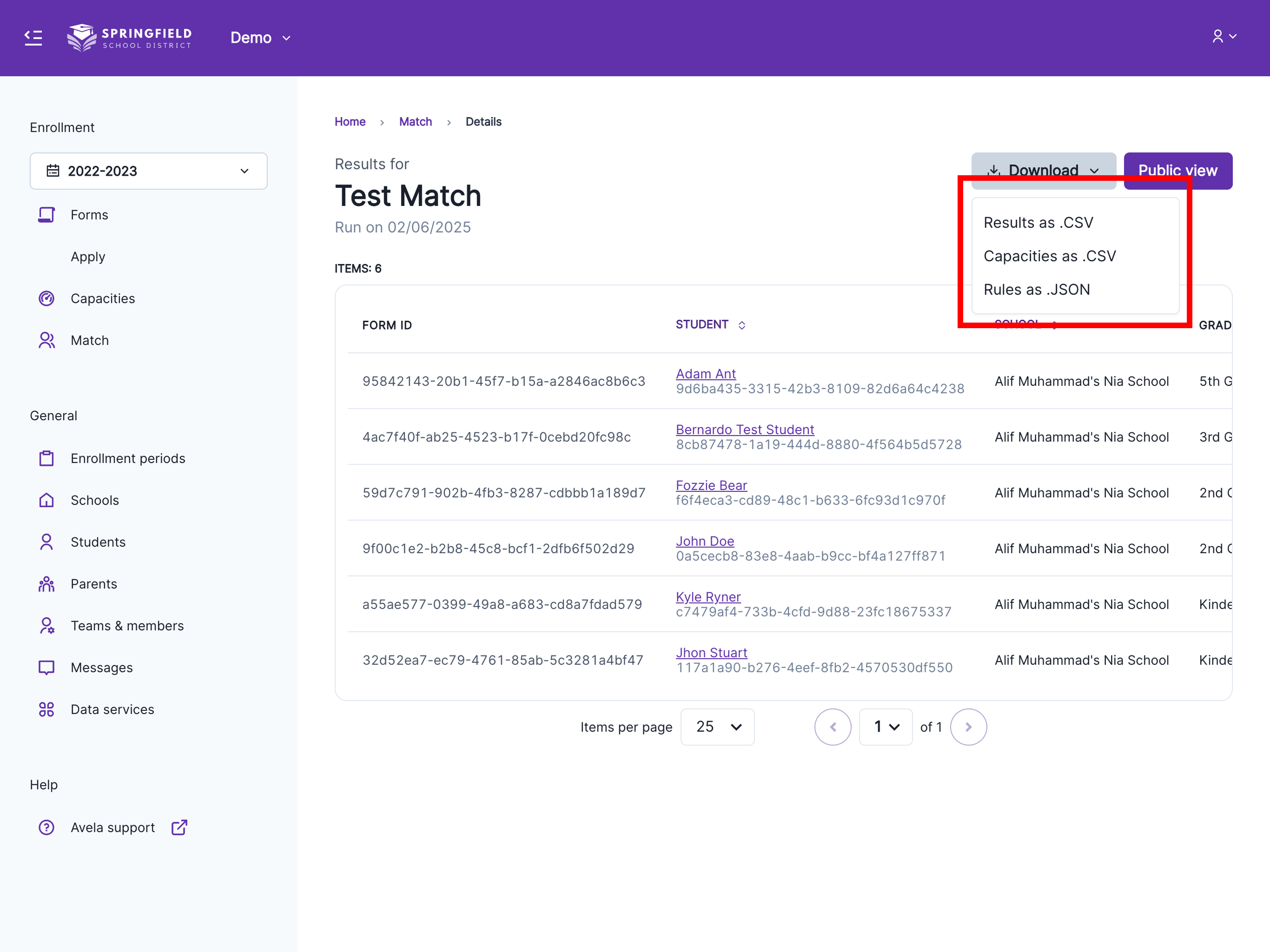This screenshot has height=952, width=1270.
Task: Open the Adam Ant student link
Action: tap(706, 374)
